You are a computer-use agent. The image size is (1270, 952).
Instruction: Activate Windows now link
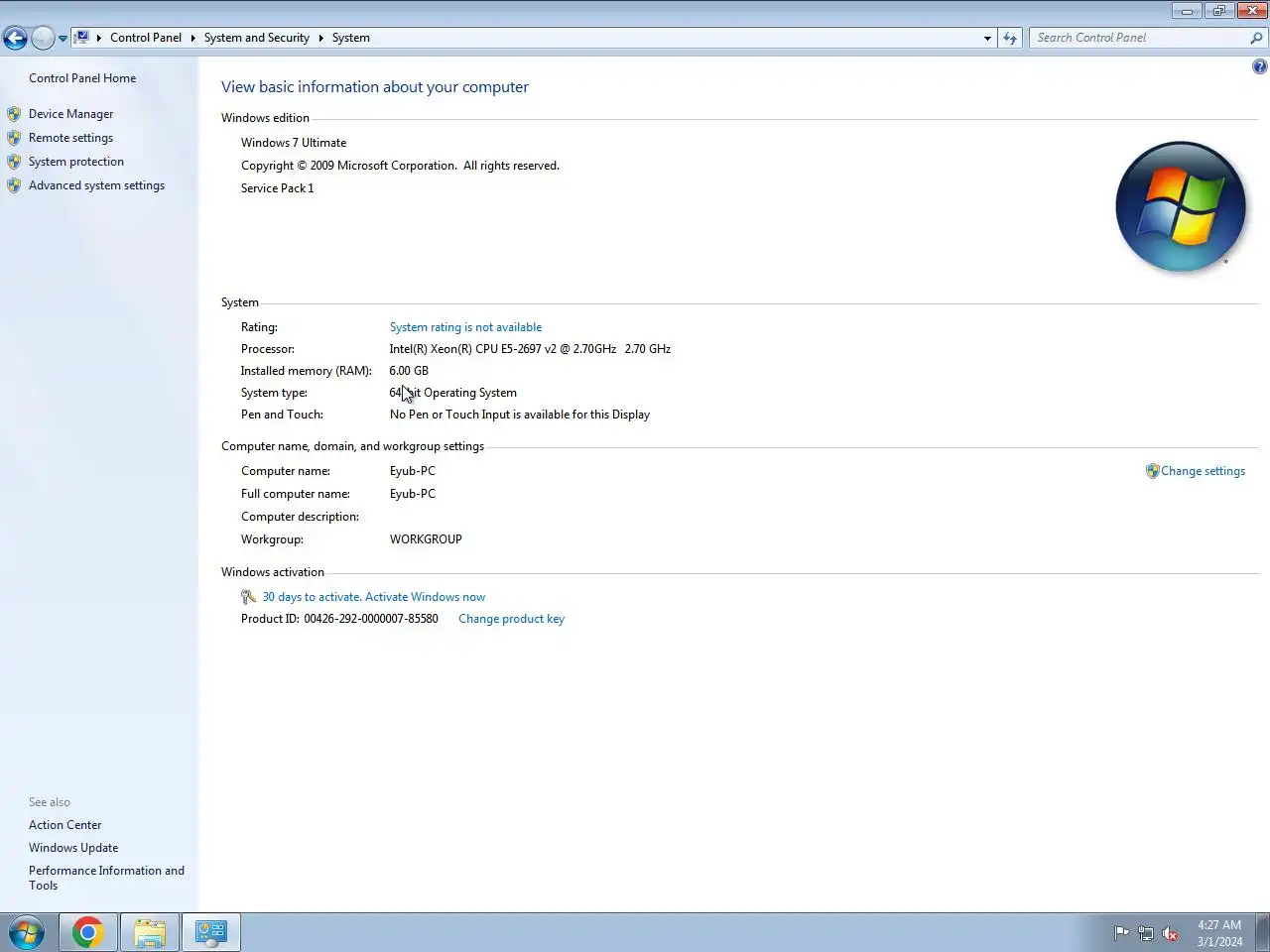(x=425, y=597)
